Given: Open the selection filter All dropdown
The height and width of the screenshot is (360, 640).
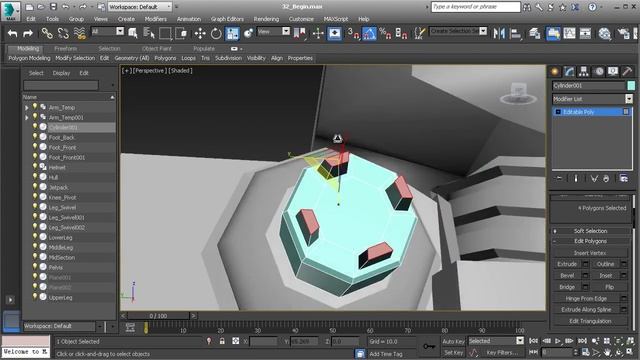Looking at the screenshot, I should point(107,31).
